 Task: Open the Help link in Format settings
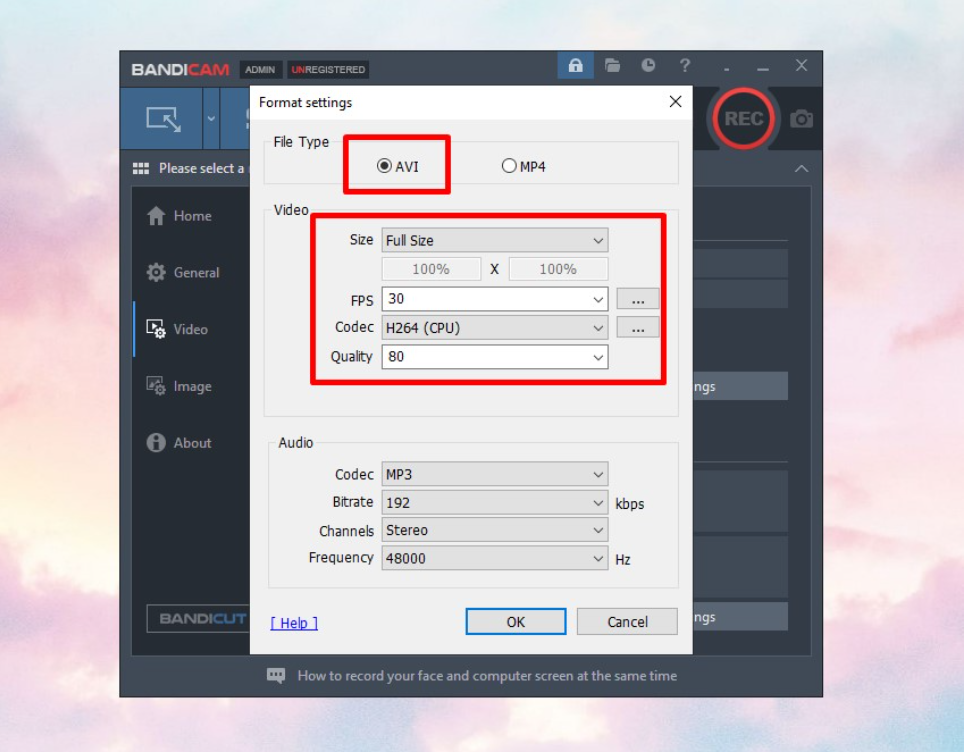pos(294,623)
